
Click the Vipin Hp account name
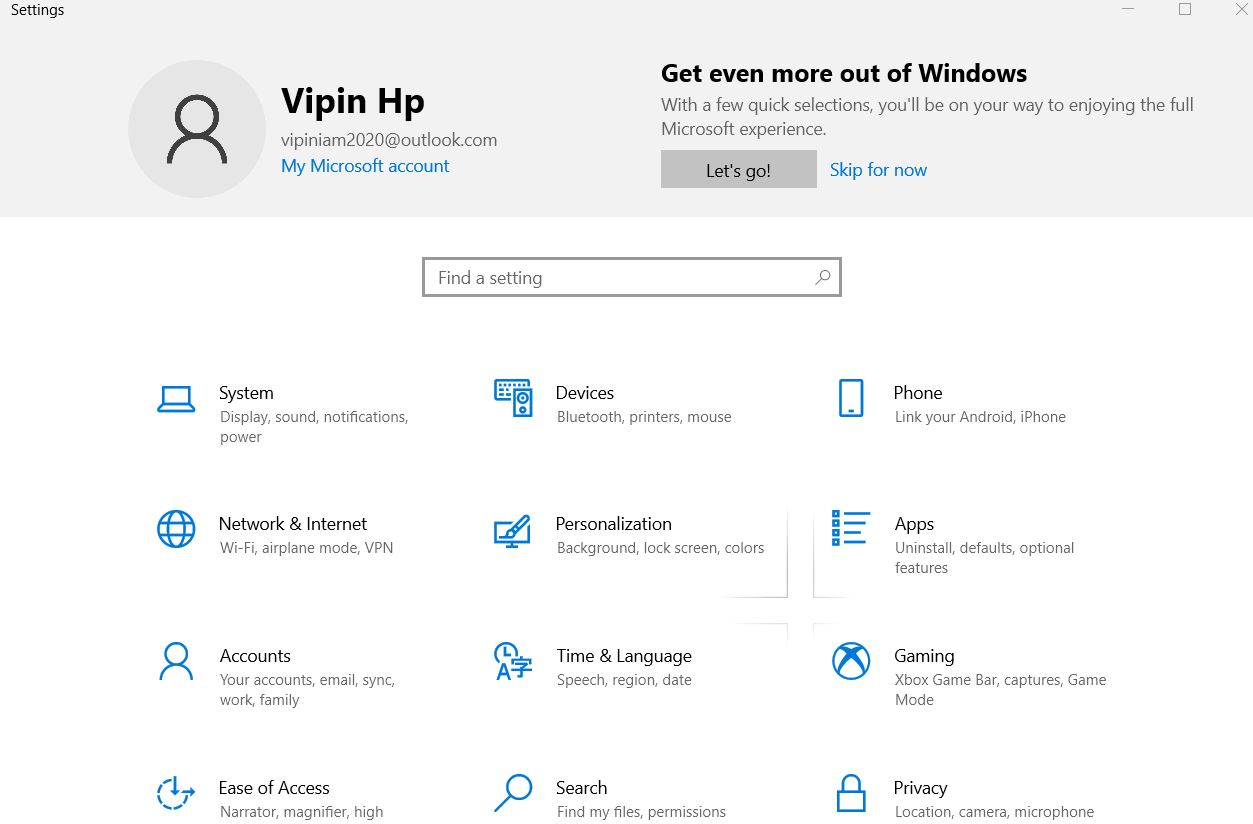(x=353, y=101)
